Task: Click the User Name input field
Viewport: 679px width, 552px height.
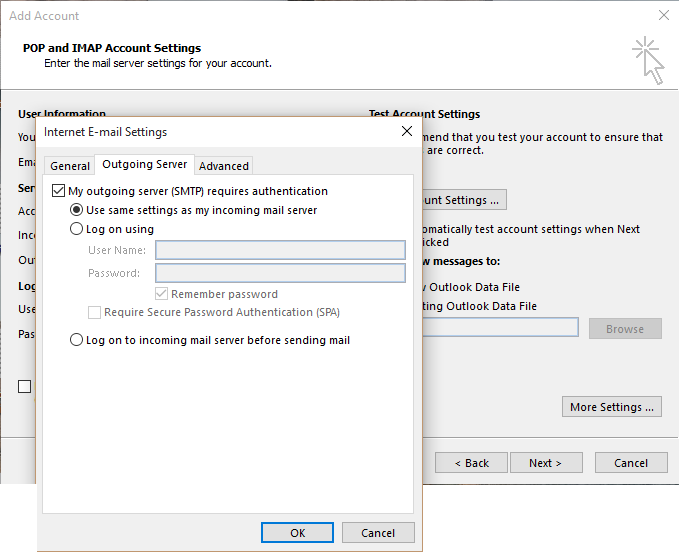Action: [280, 250]
